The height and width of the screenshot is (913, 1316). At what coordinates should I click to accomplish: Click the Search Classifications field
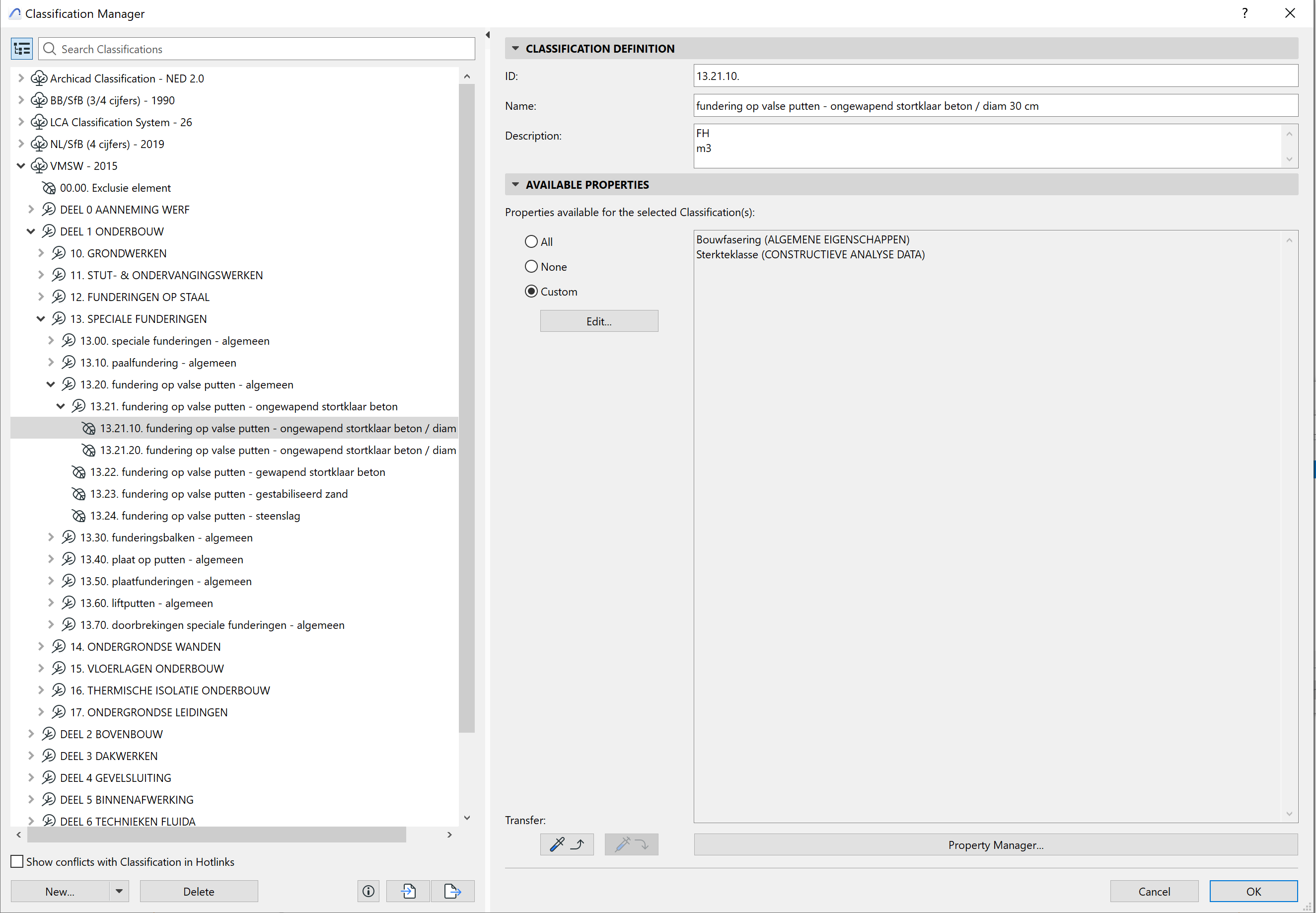pos(257,49)
